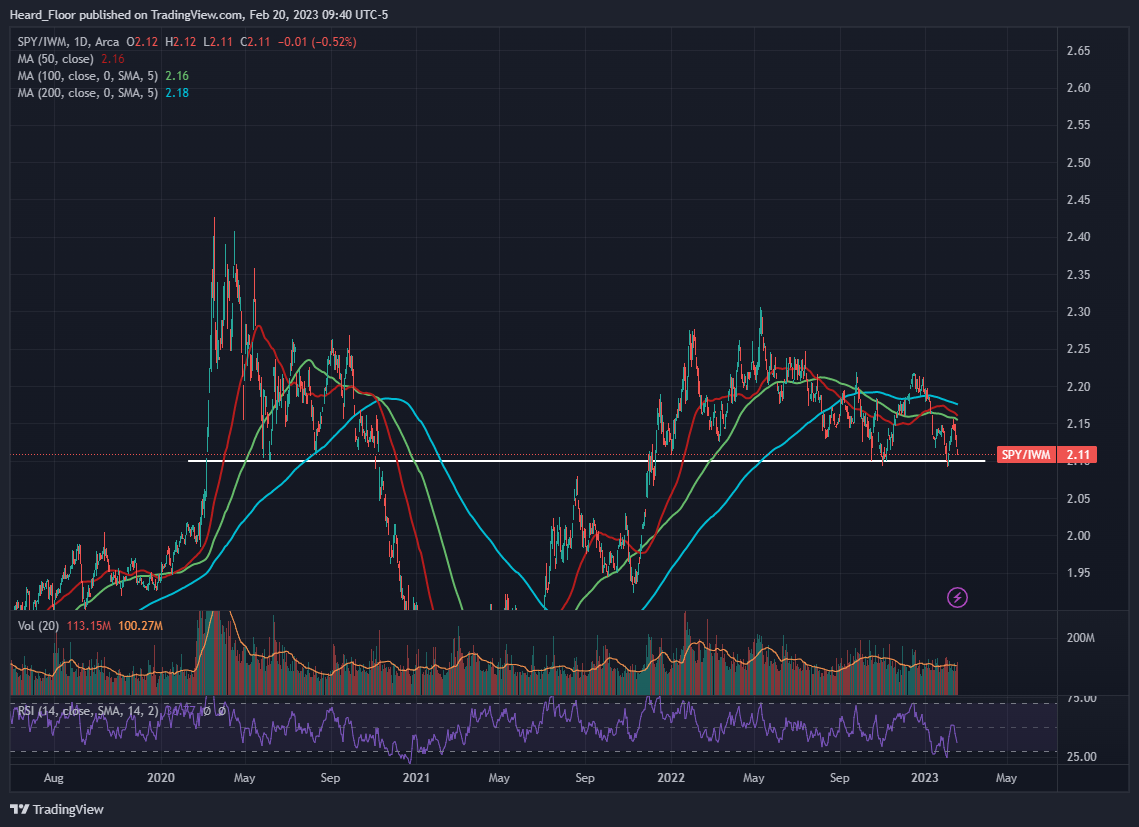This screenshot has height=827, width=1139.
Task: Click the 2.40 price axis label
Action: point(1078,237)
